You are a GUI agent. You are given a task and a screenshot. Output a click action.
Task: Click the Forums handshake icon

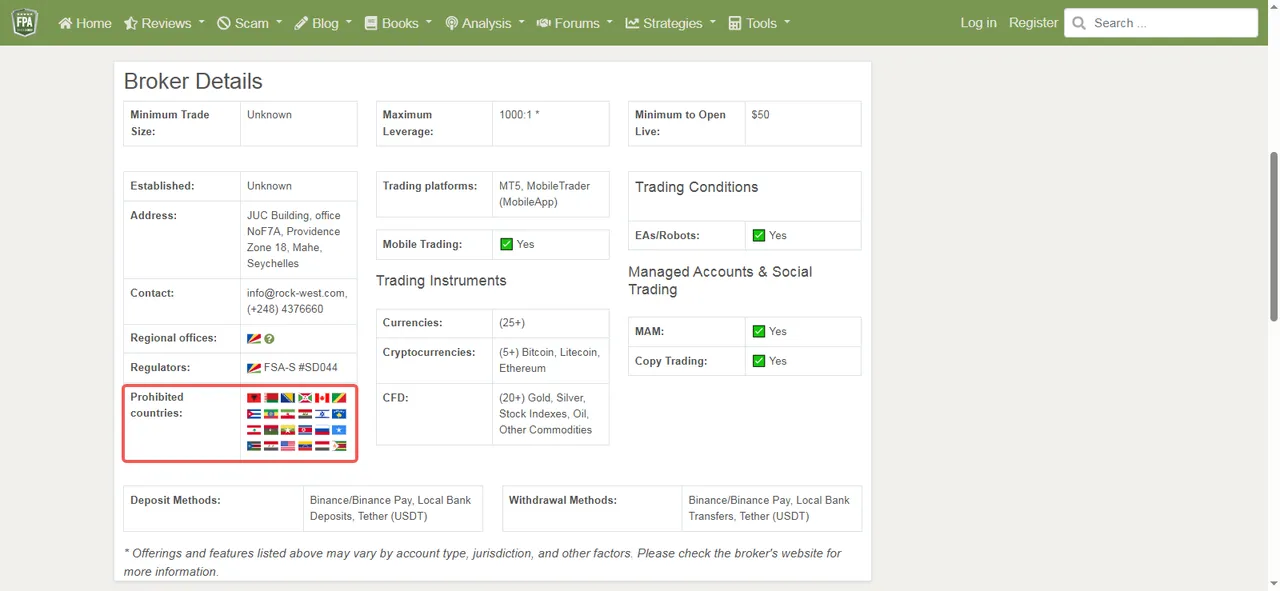coord(544,23)
